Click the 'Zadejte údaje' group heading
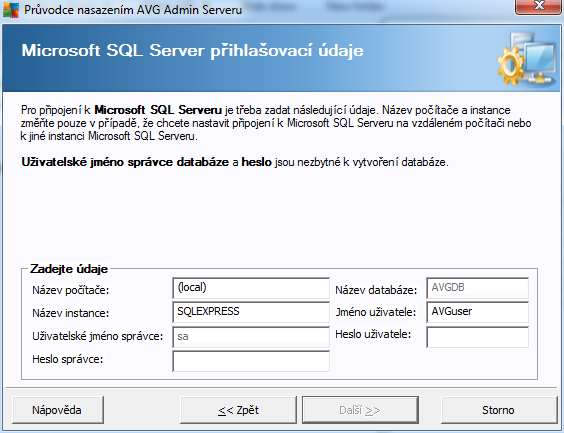564x433 pixels. (x=69, y=269)
